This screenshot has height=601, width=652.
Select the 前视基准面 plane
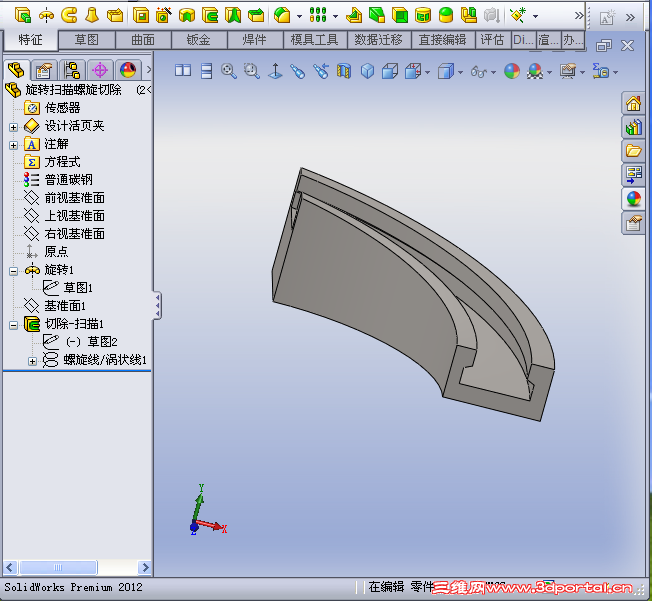click(75, 198)
